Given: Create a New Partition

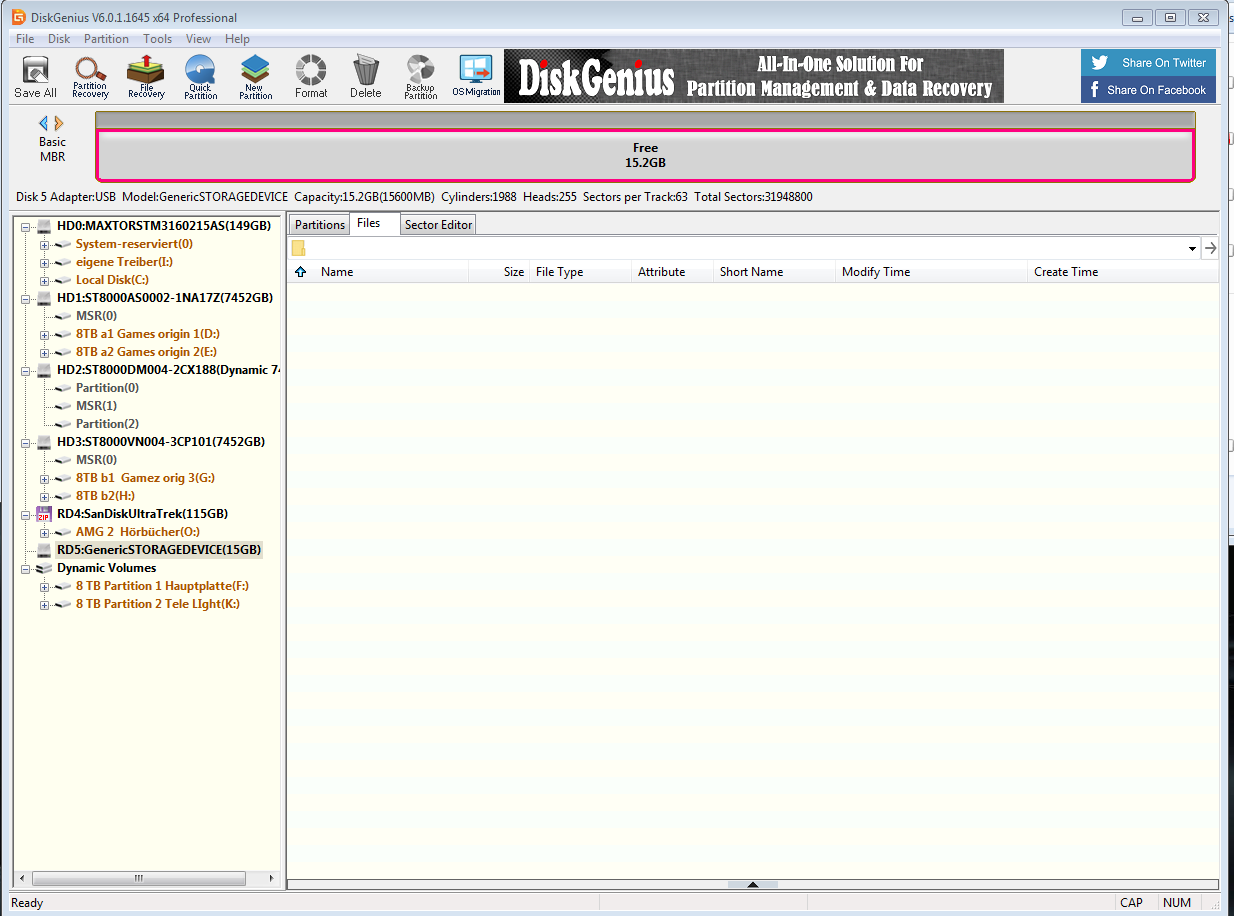Looking at the screenshot, I should tap(256, 77).
